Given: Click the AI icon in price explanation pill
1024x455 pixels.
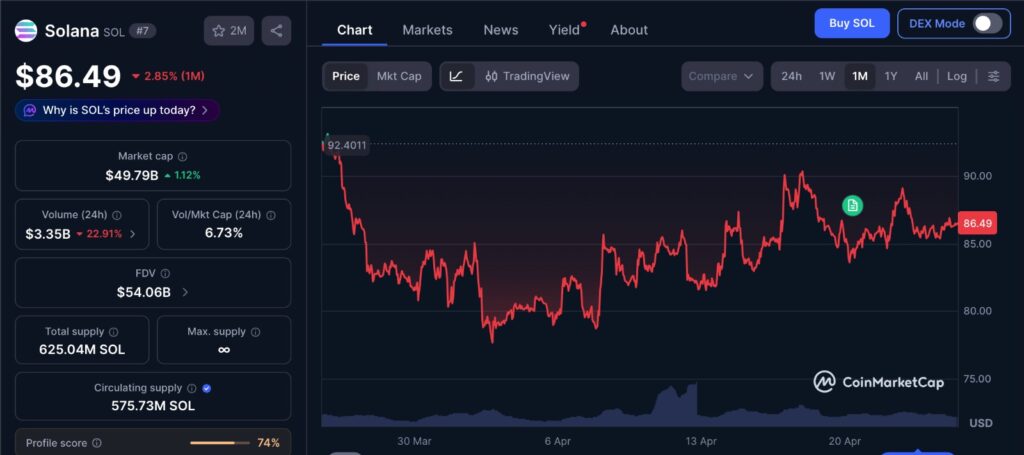Looking at the screenshot, I should [x=30, y=110].
